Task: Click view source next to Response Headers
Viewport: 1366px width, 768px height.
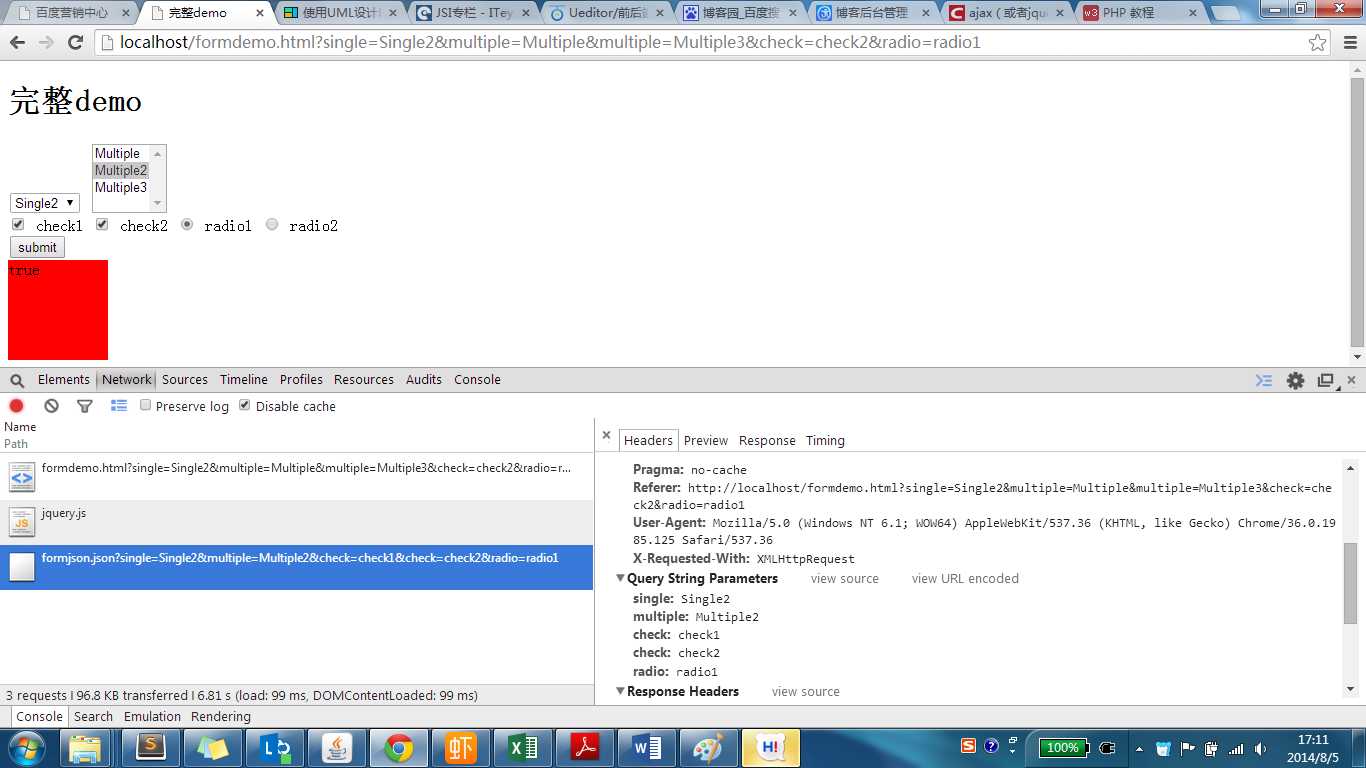Action: [806, 692]
